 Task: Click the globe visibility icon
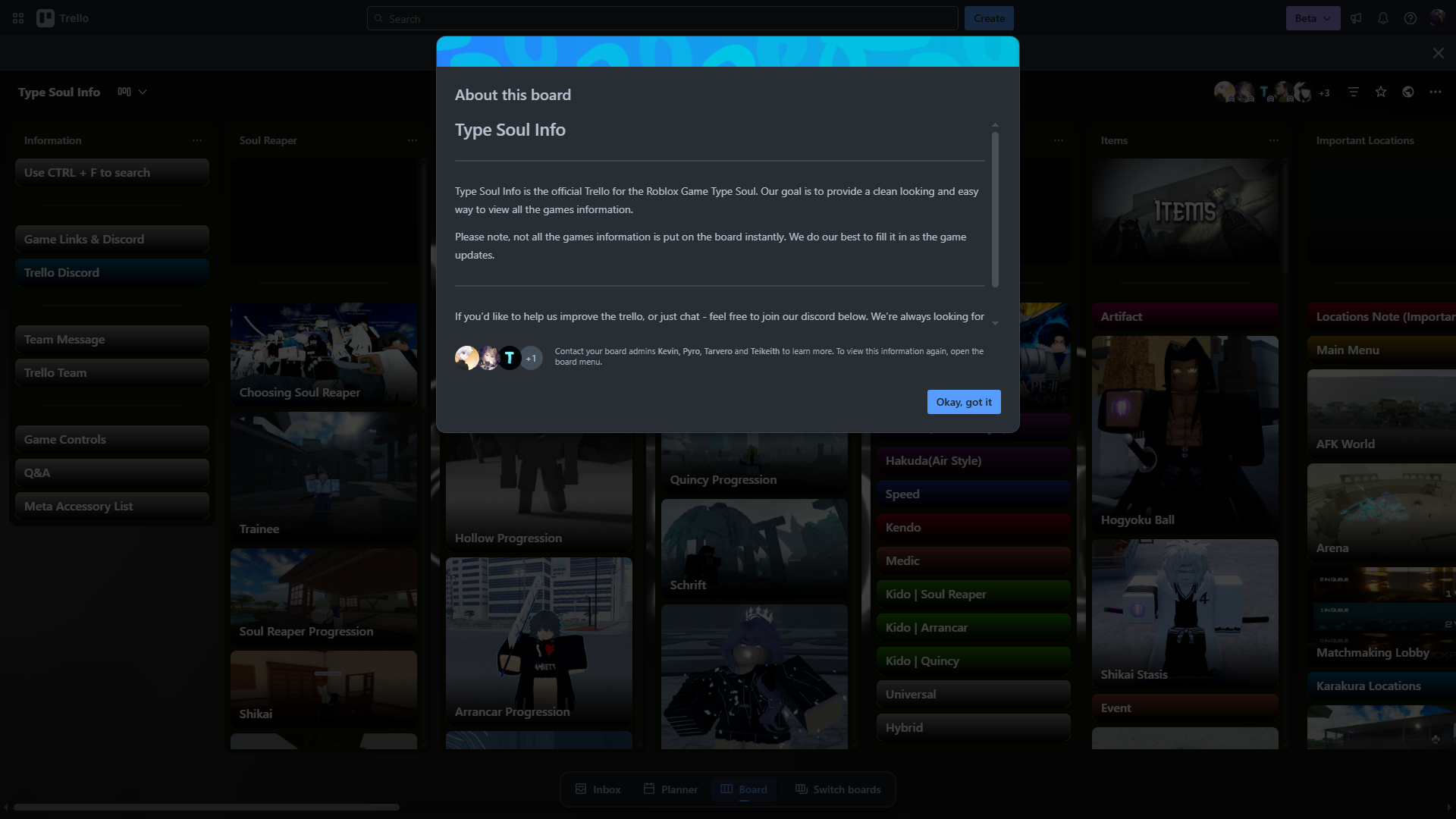[x=1407, y=92]
